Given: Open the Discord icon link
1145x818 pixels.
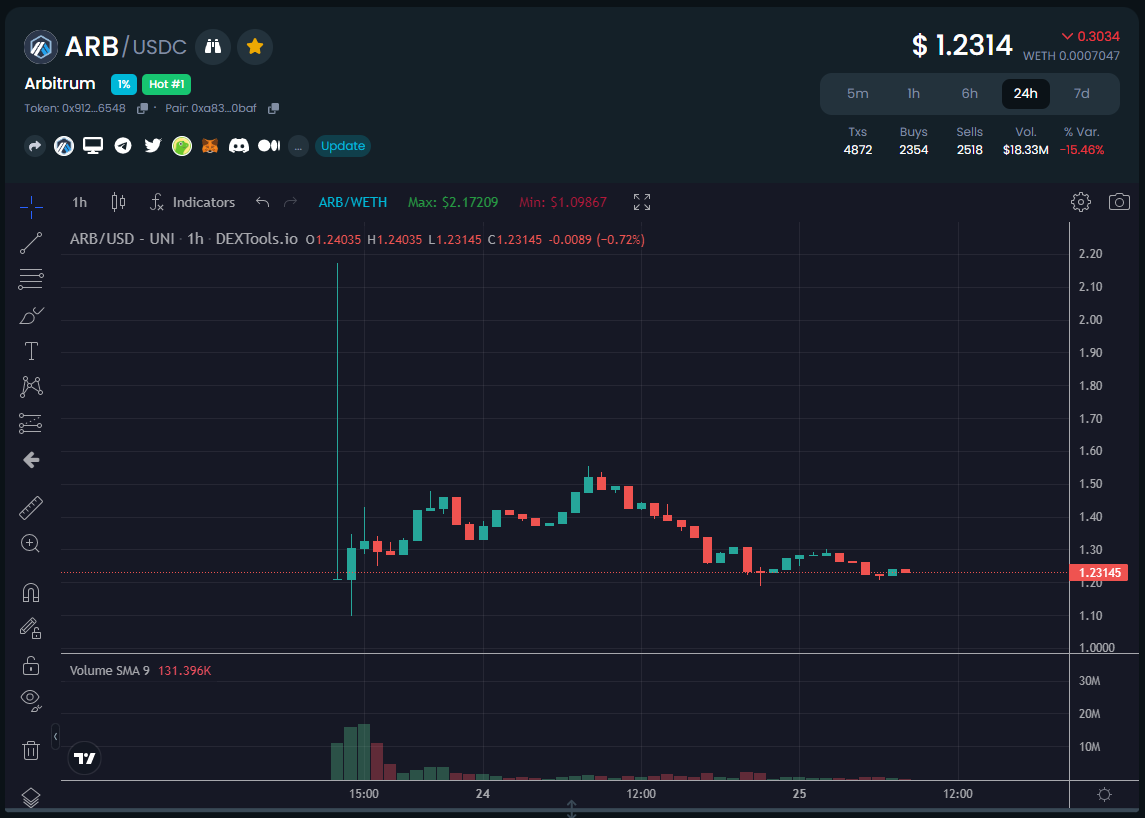Looking at the screenshot, I should [x=239, y=146].
